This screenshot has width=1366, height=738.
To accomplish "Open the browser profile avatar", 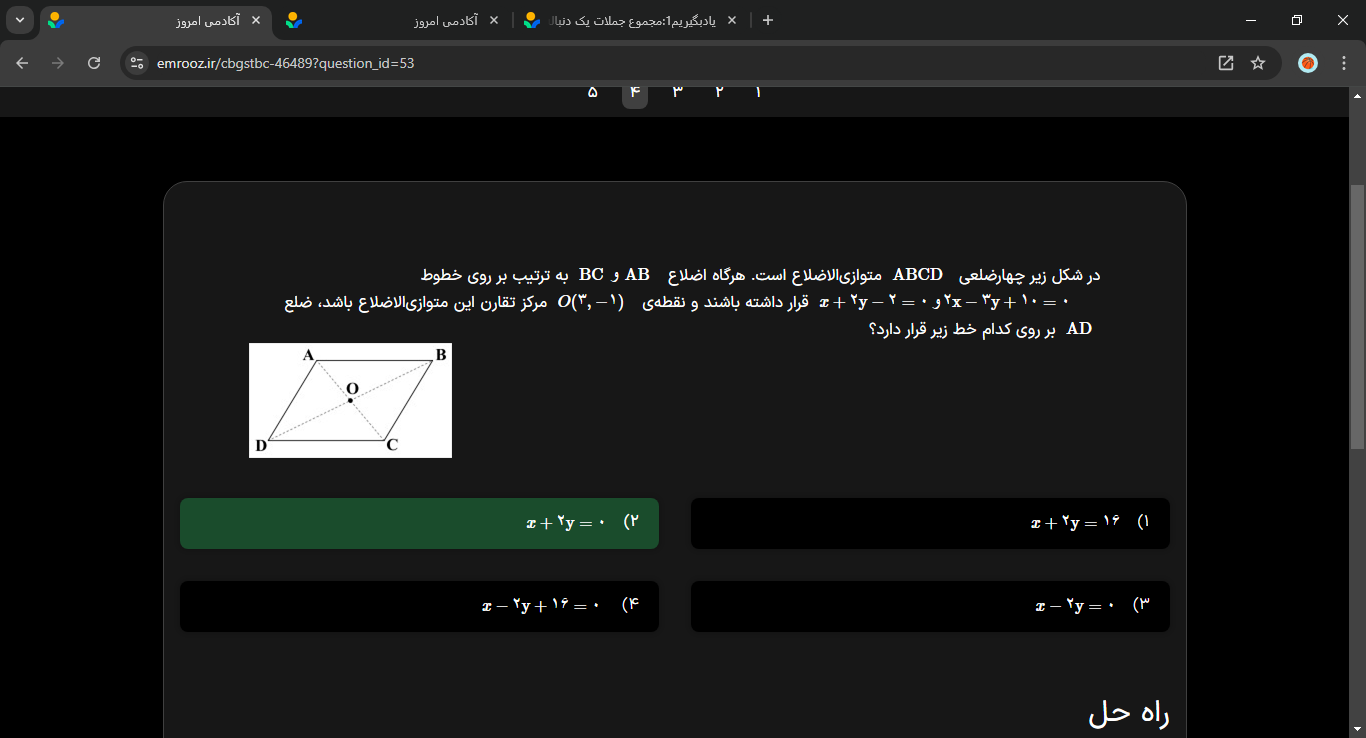I will tap(1307, 63).
